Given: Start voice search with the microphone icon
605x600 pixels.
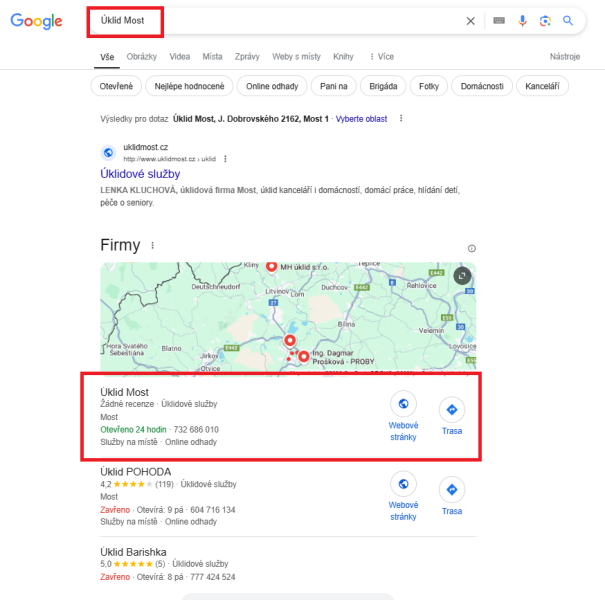Looking at the screenshot, I should (522, 21).
